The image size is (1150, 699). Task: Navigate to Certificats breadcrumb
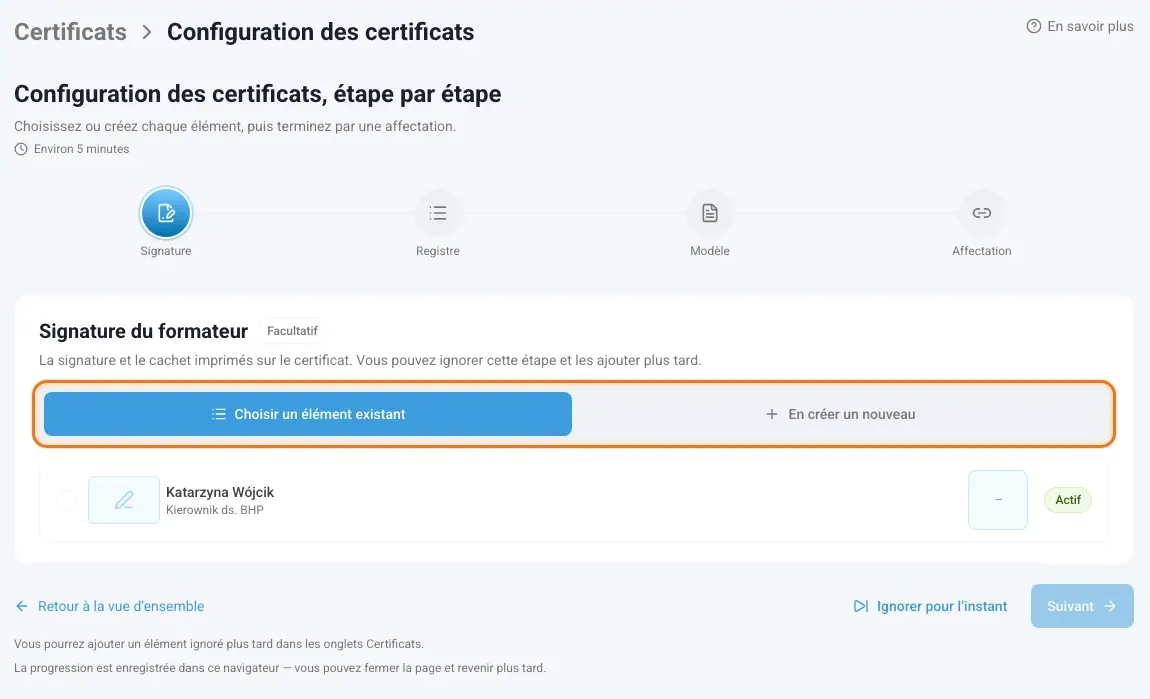coord(70,32)
